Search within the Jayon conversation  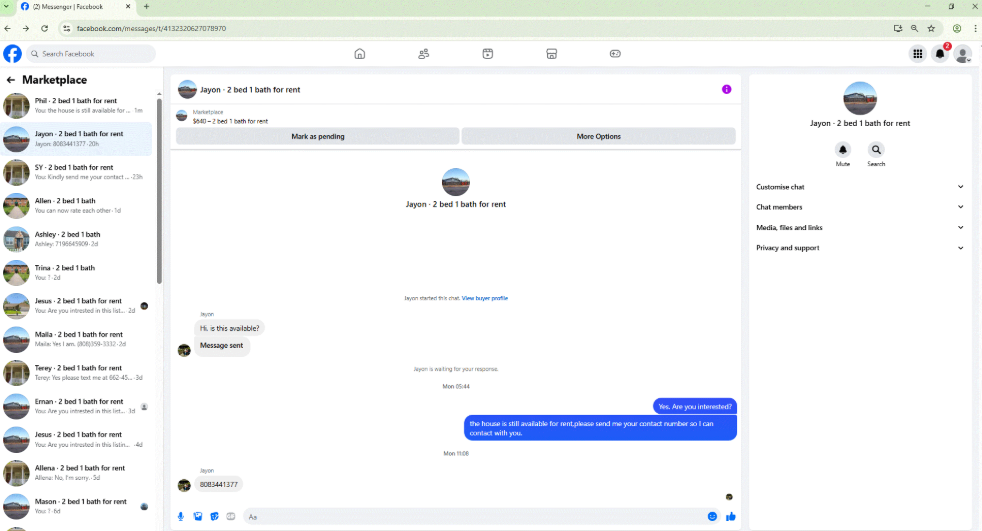coord(876,150)
